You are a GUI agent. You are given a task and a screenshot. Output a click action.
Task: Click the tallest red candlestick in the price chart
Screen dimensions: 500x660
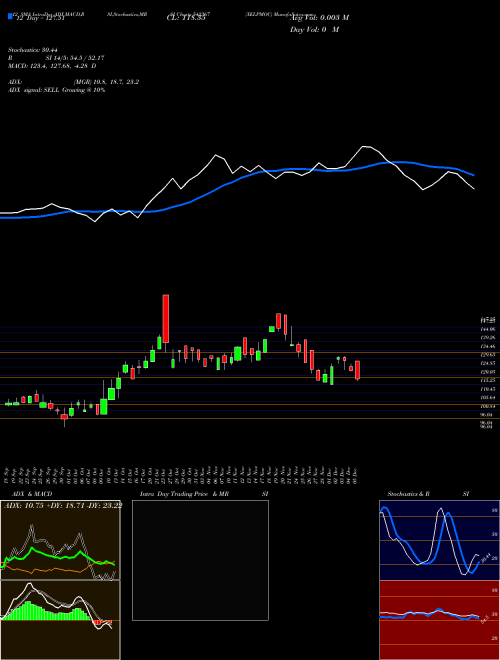click(166, 319)
